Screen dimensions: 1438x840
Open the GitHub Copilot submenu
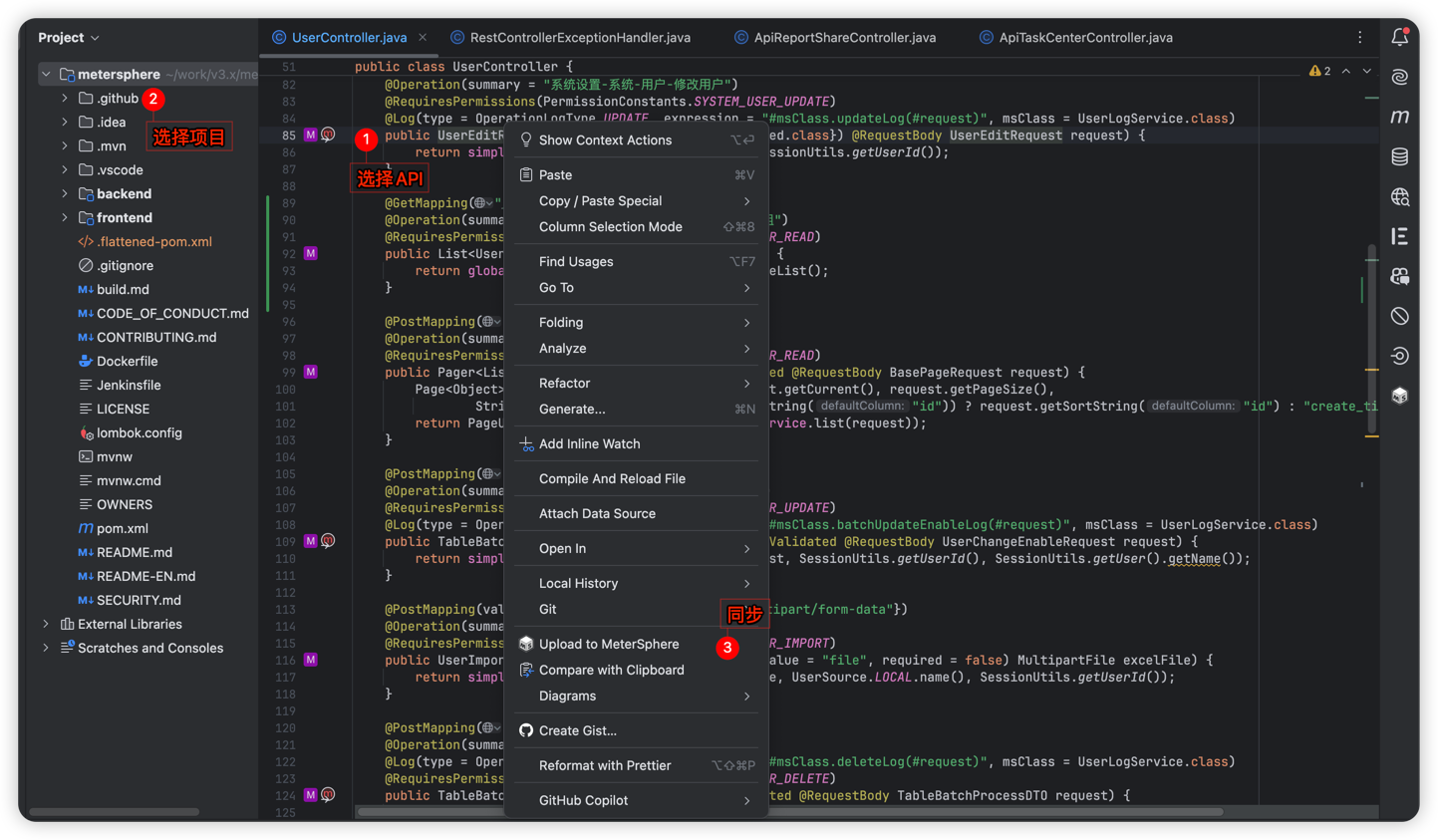click(x=637, y=800)
